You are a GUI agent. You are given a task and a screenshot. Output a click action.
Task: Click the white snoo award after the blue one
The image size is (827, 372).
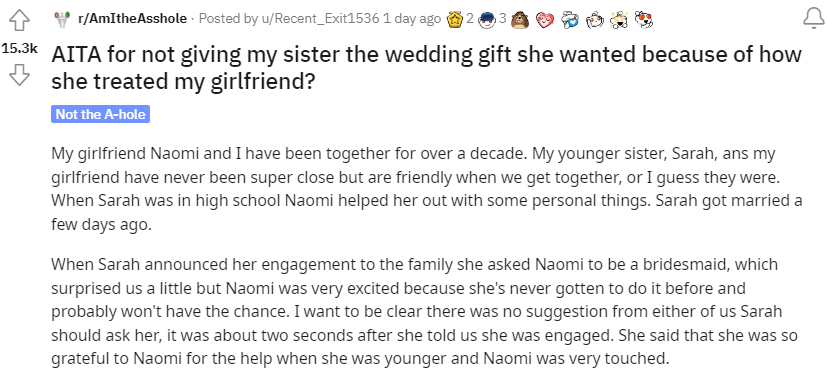[x=594, y=20]
